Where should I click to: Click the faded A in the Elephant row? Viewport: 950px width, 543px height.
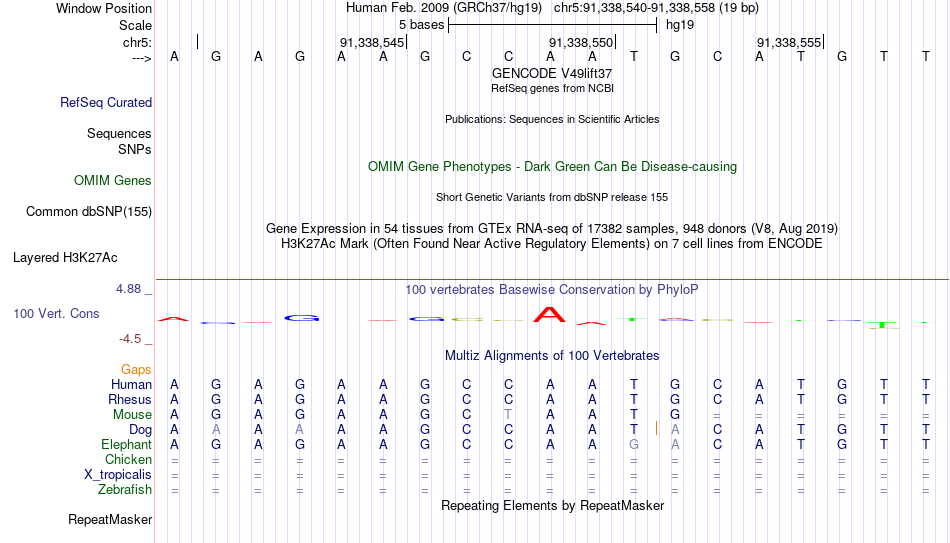[675, 445]
